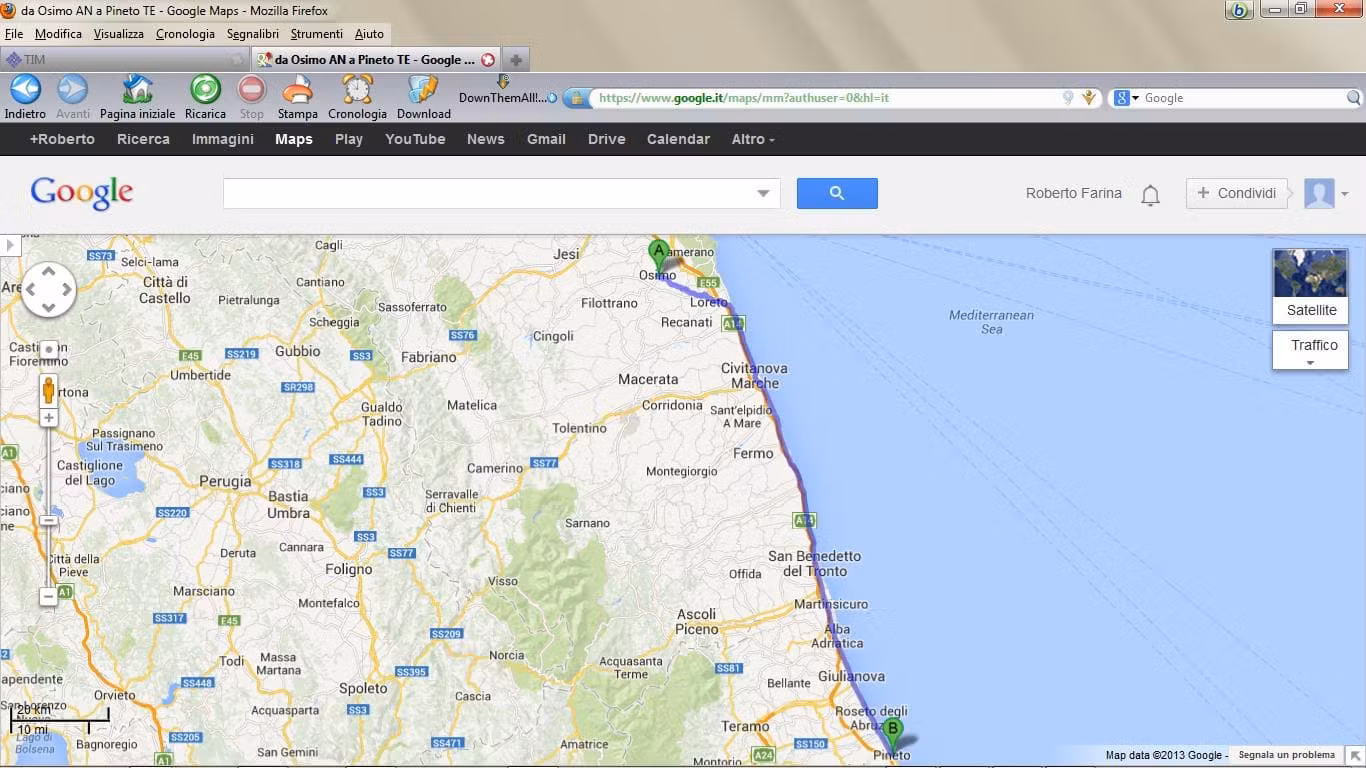Open Pagina iniziale home icon
The height and width of the screenshot is (768, 1366).
pyautogui.click(x=137, y=90)
